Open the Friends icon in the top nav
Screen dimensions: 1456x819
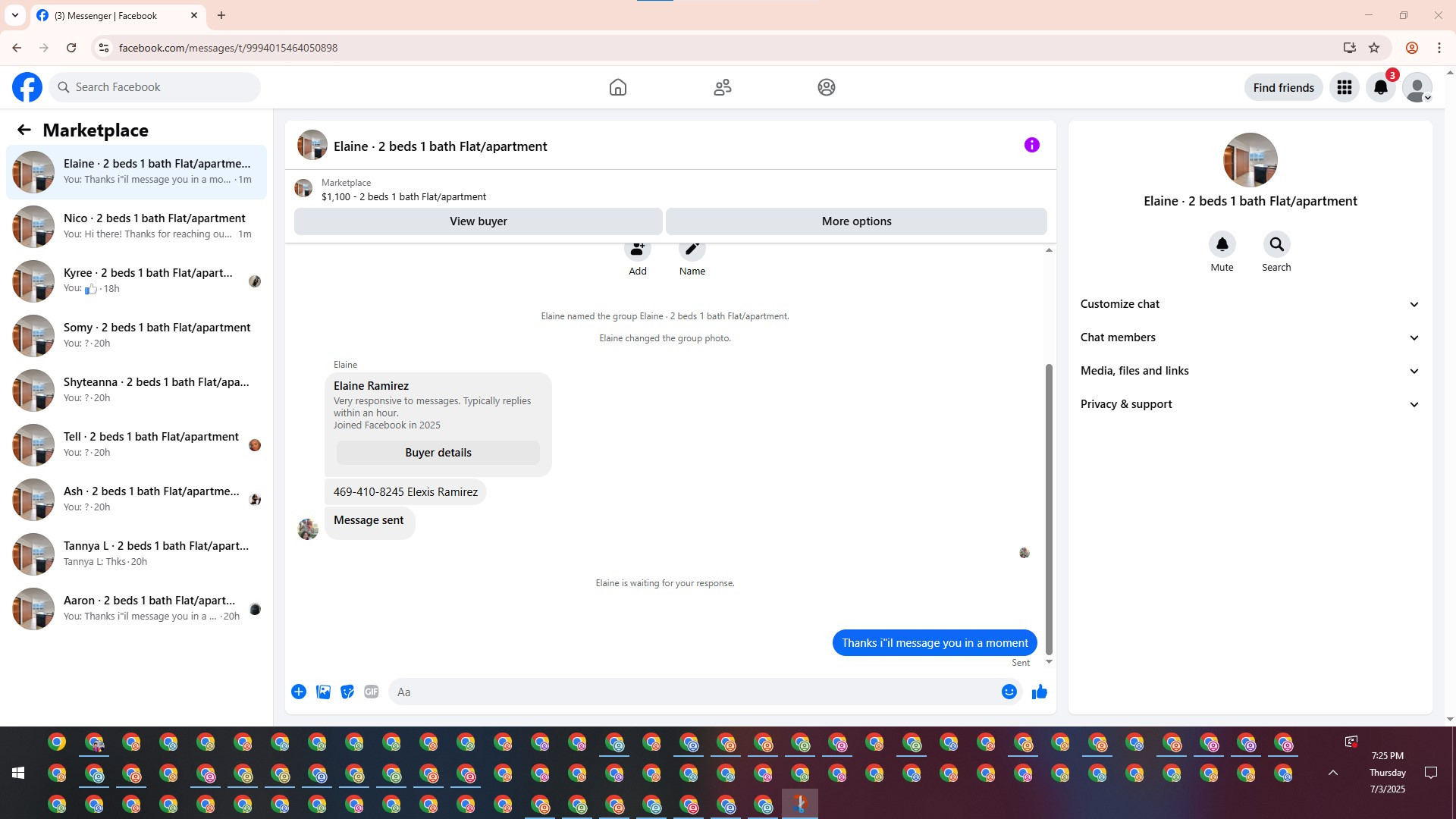click(722, 87)
